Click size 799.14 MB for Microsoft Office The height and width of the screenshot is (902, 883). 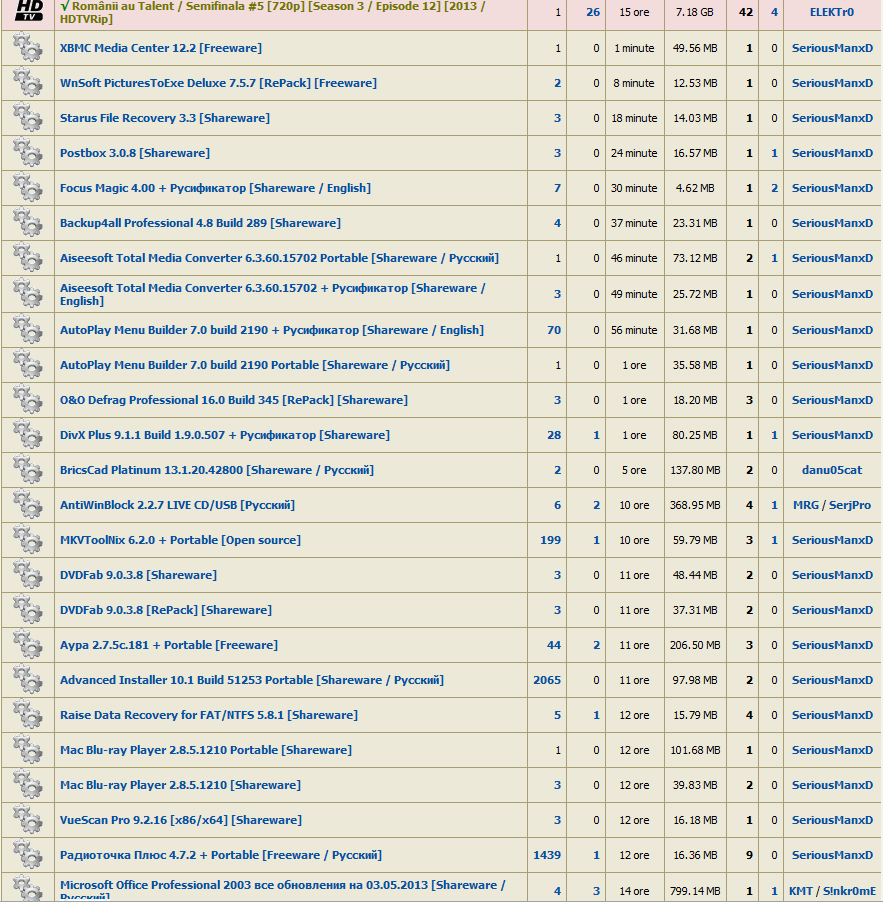(x=695, y=891)
